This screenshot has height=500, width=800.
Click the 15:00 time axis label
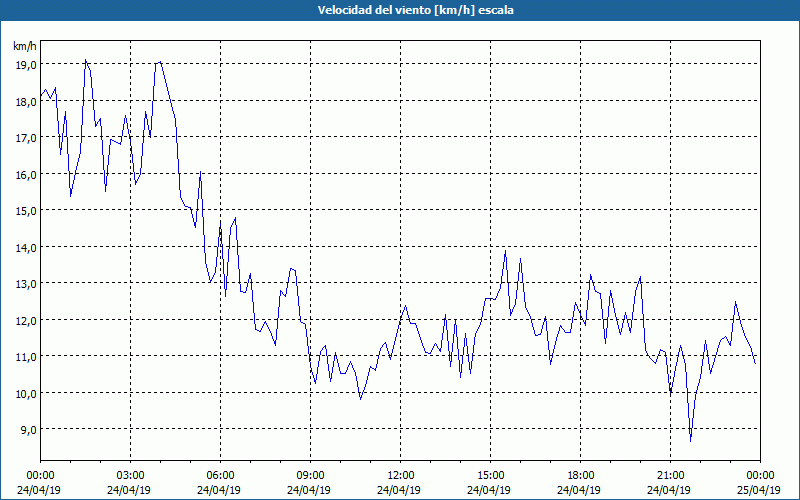tap(491, 476)
